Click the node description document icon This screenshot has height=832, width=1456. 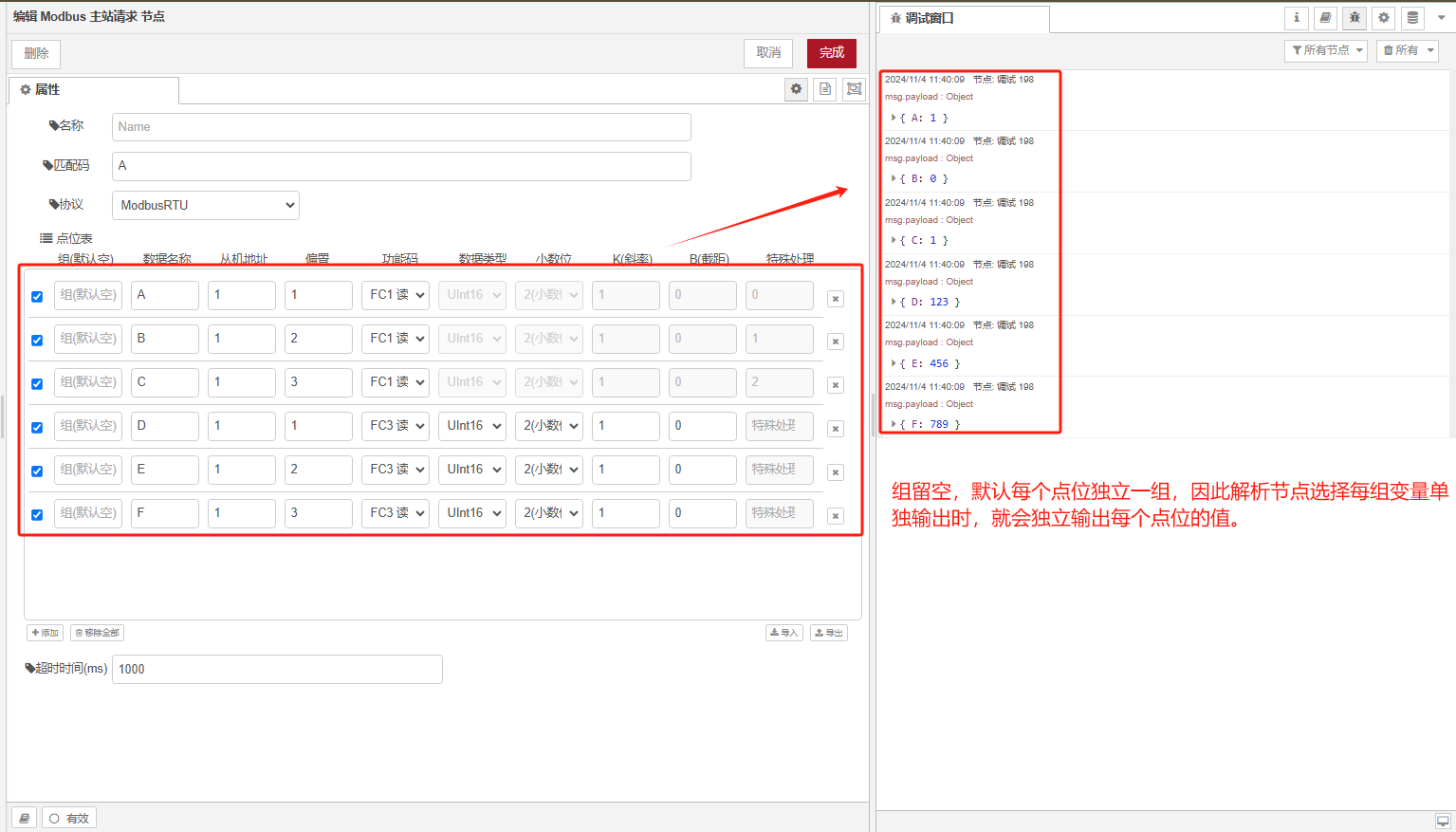pos(825,89)
